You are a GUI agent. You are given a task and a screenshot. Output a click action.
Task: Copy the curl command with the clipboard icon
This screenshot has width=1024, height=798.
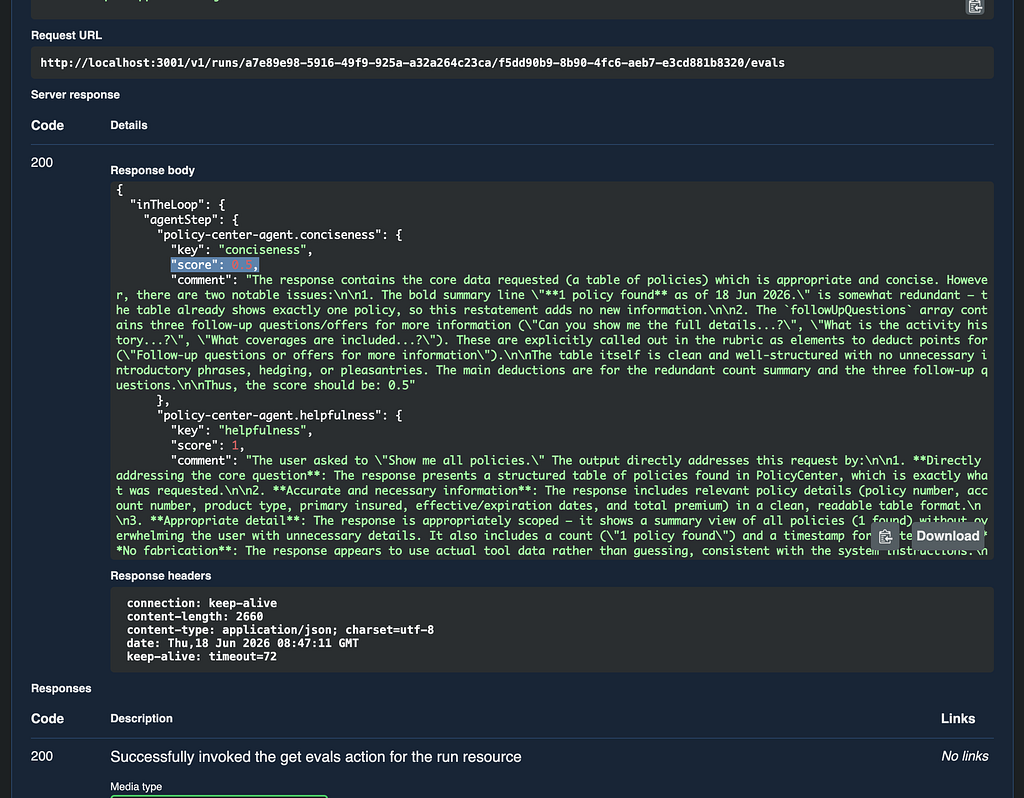[975, 6]
